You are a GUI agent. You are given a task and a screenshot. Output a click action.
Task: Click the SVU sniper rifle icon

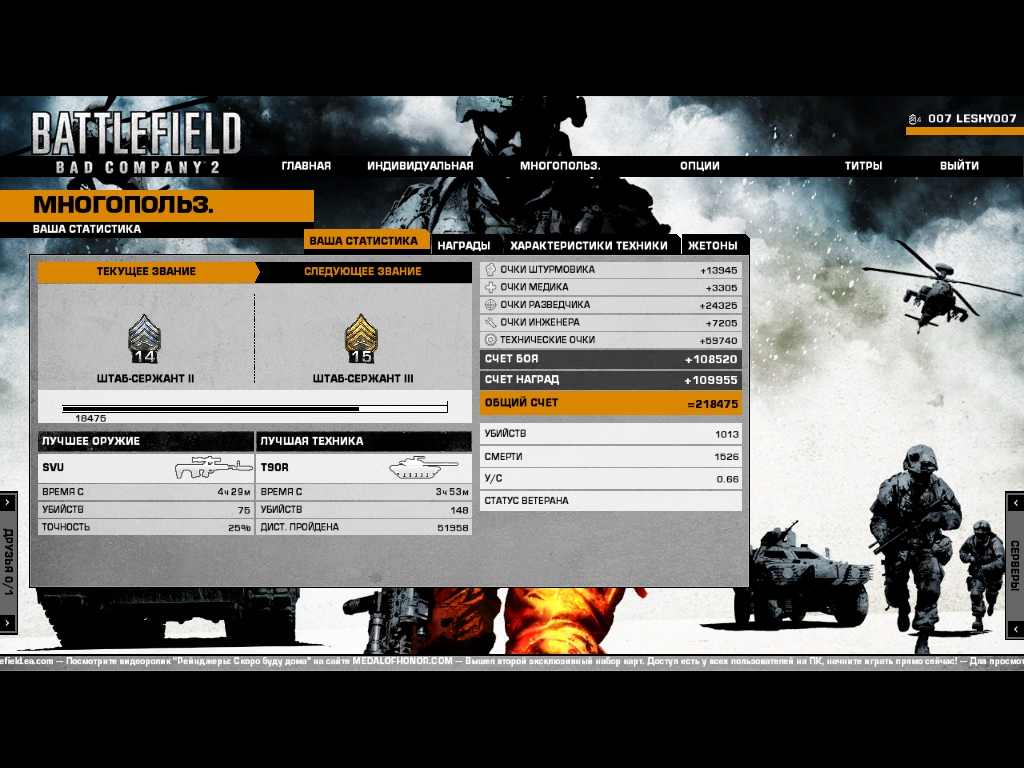tap(213, 467)
